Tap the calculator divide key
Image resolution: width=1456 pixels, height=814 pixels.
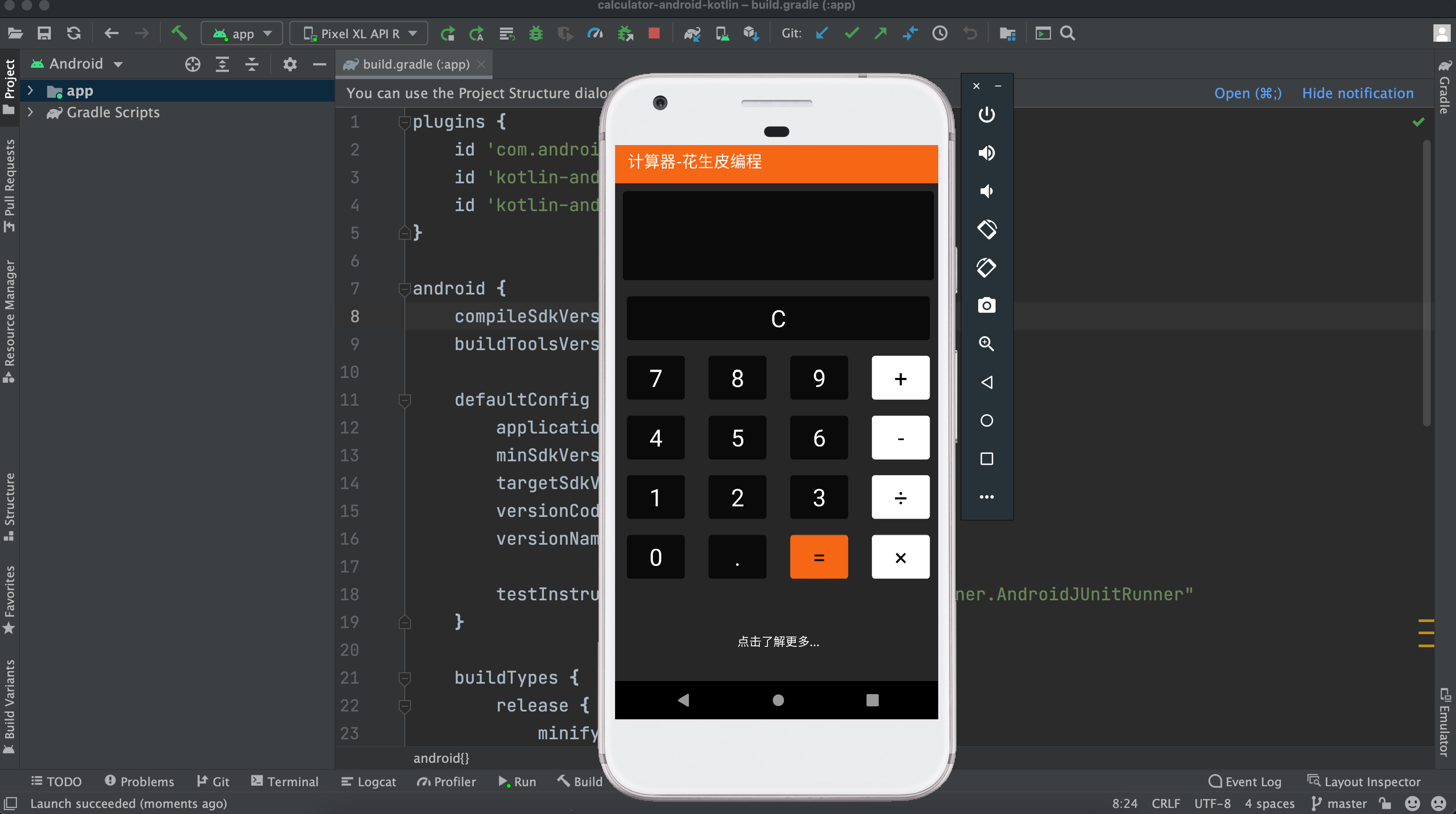coord(900,497)
